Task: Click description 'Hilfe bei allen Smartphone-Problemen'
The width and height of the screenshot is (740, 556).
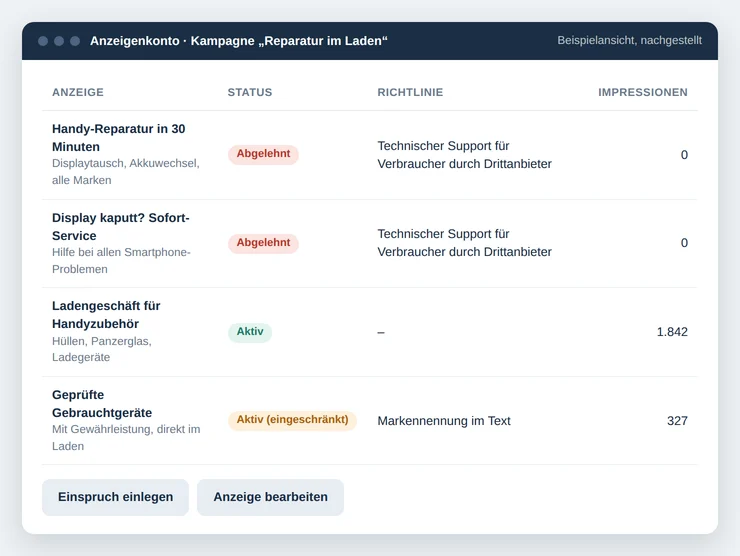Action: point(121,261)
